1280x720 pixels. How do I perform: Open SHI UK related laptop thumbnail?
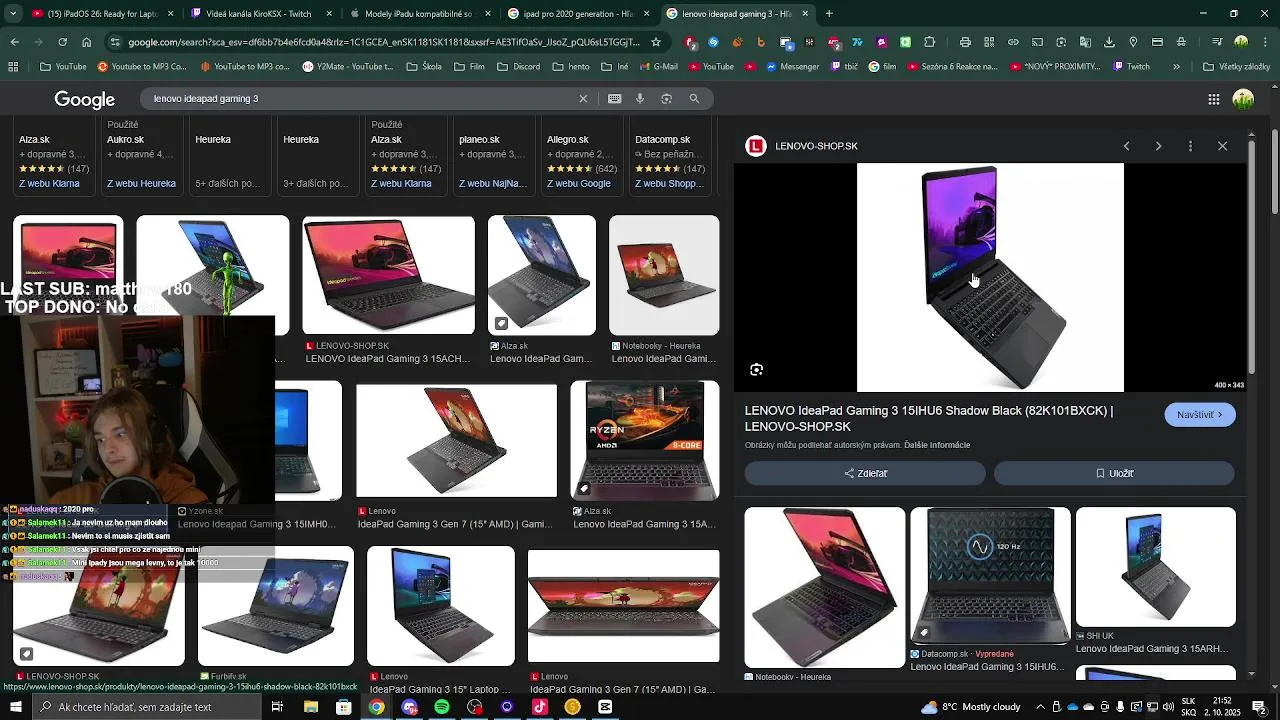[1155, 567]
